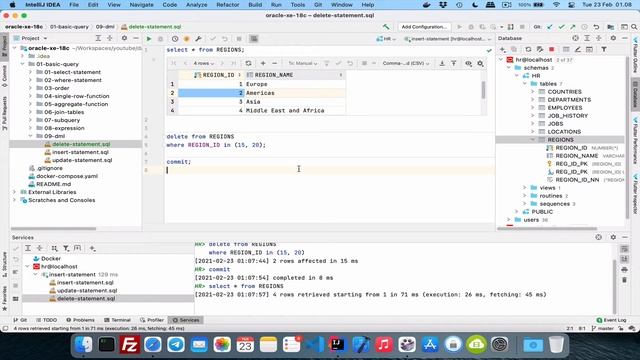This screenshot has width=640, height=360.
Task: Expand the views node in Database tree
Action: point(525,188)
